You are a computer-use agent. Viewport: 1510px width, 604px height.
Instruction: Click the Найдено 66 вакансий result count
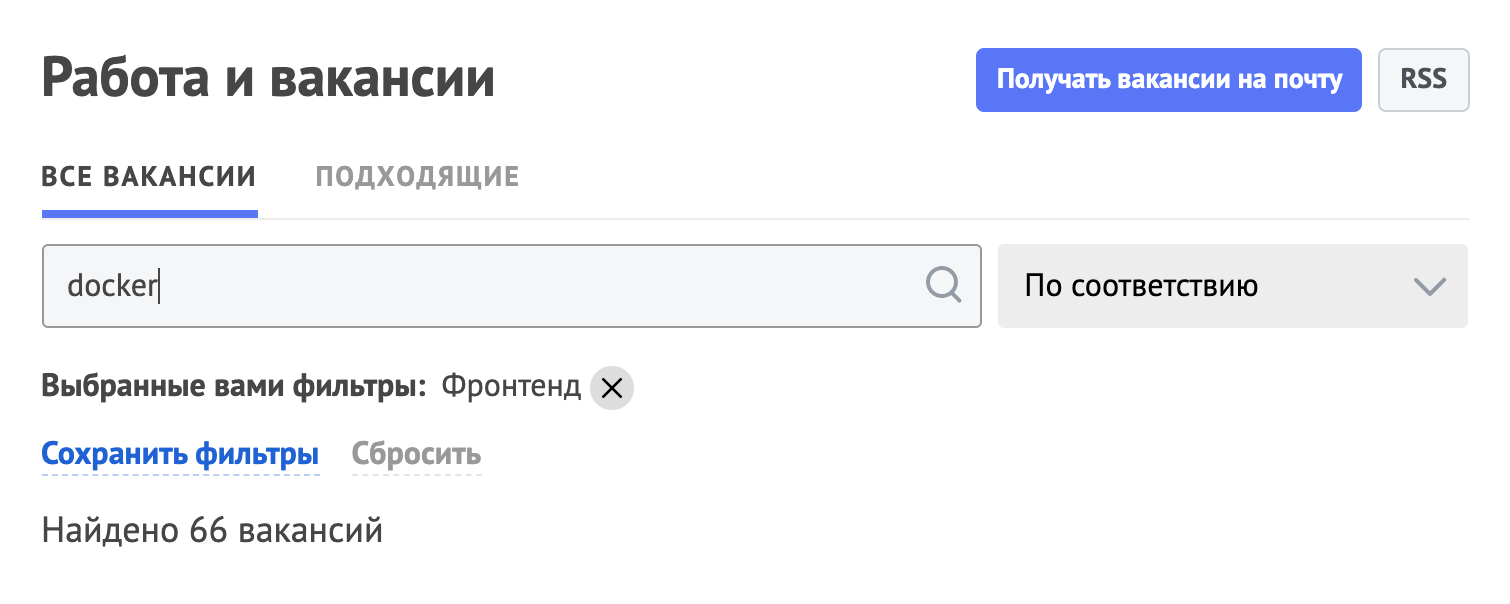click(x=212, y=530)
